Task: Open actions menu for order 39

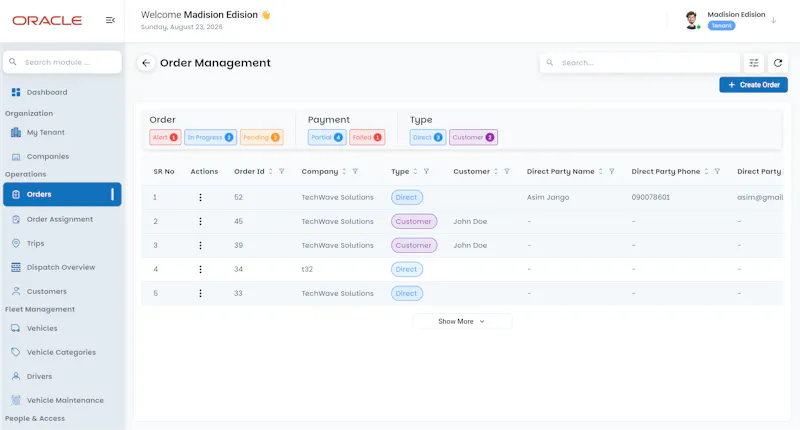Action: [201, 245]
